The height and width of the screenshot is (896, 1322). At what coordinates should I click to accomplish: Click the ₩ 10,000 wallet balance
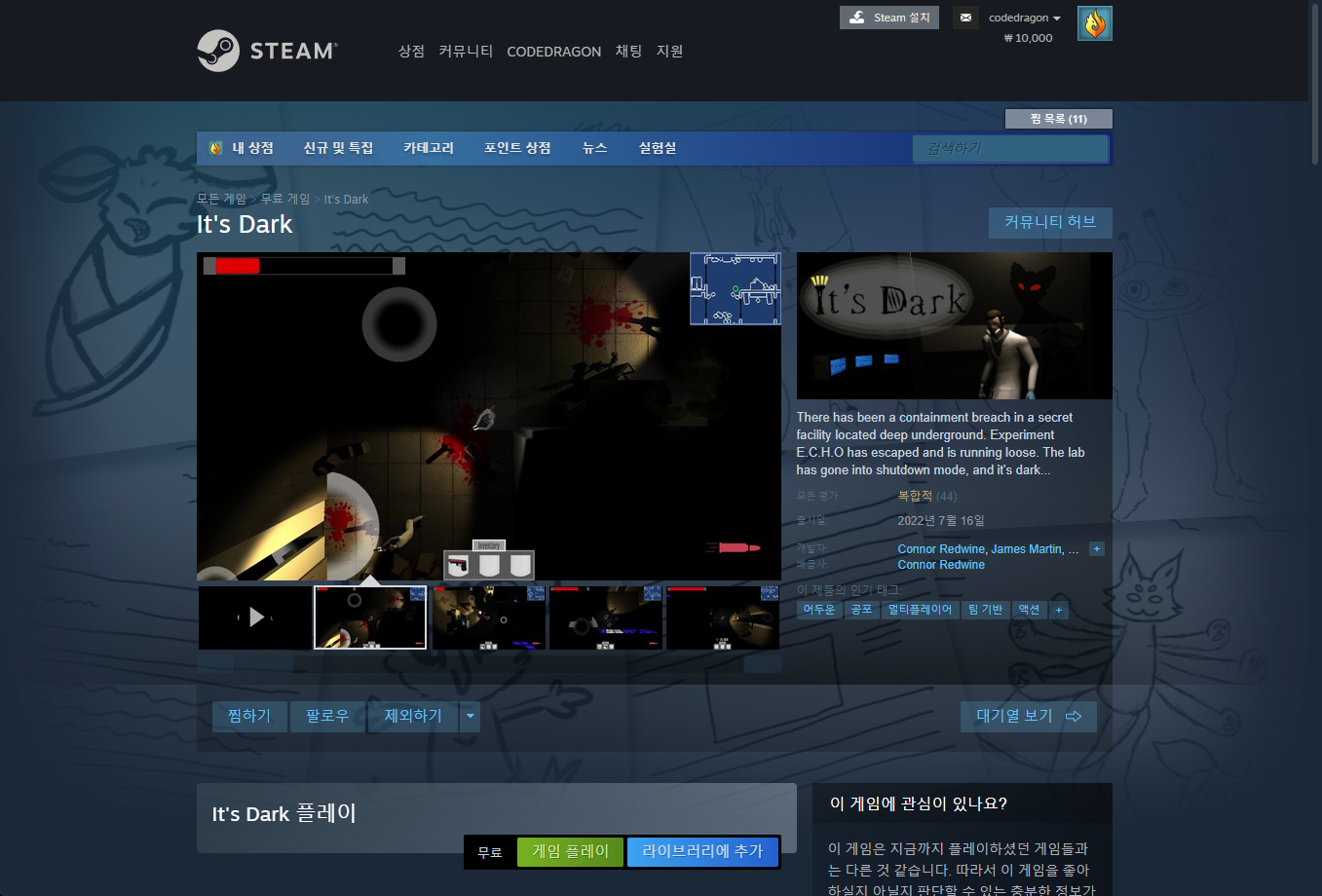tap(1028, 38)
